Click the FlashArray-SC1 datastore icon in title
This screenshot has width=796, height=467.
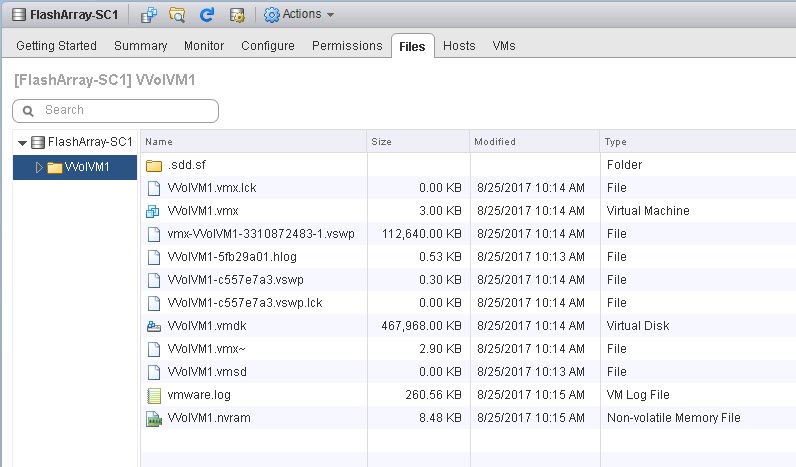(x=19, y=15)
